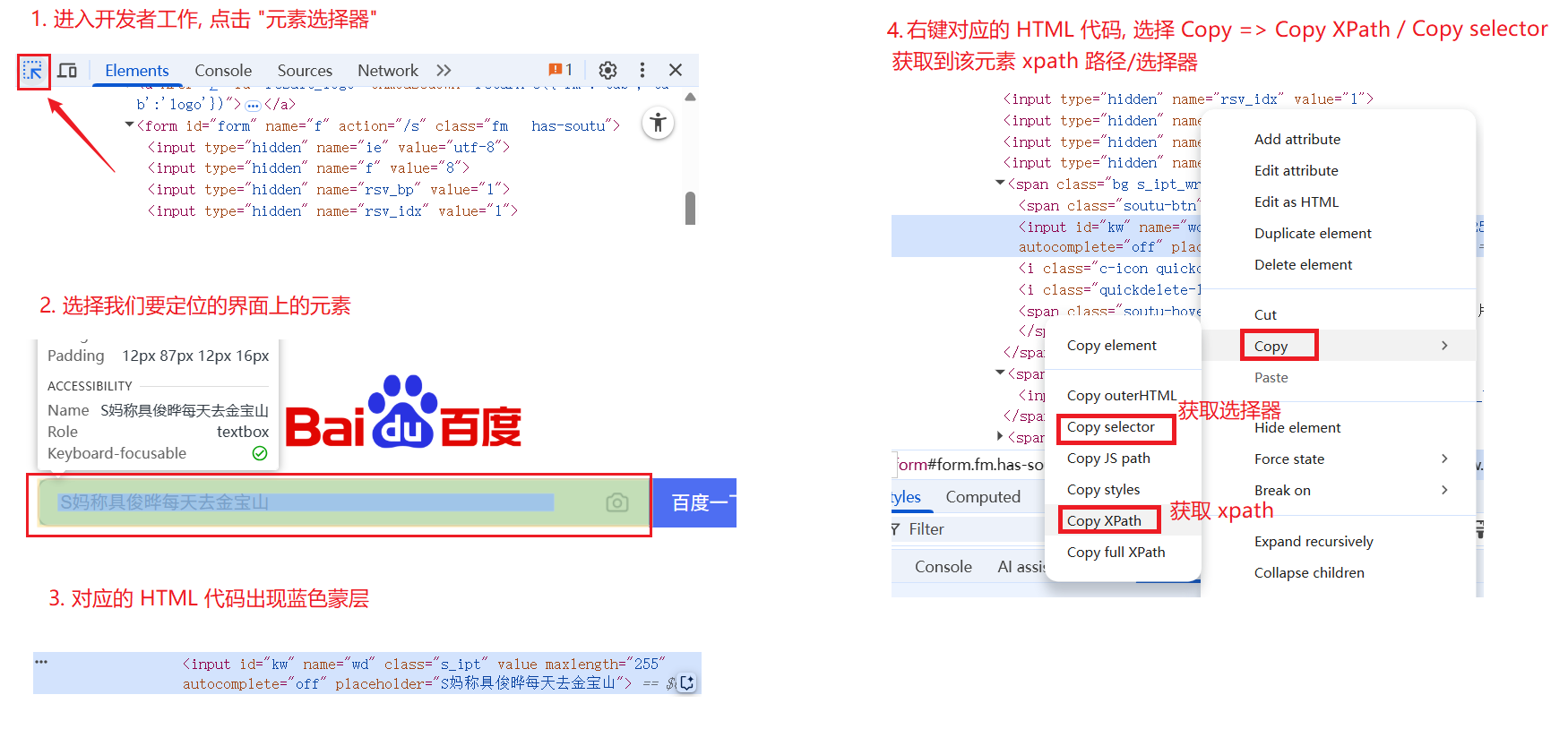Choose Collapse children
Screen dimensions: 1568x729
click(x=1309, y=572)
